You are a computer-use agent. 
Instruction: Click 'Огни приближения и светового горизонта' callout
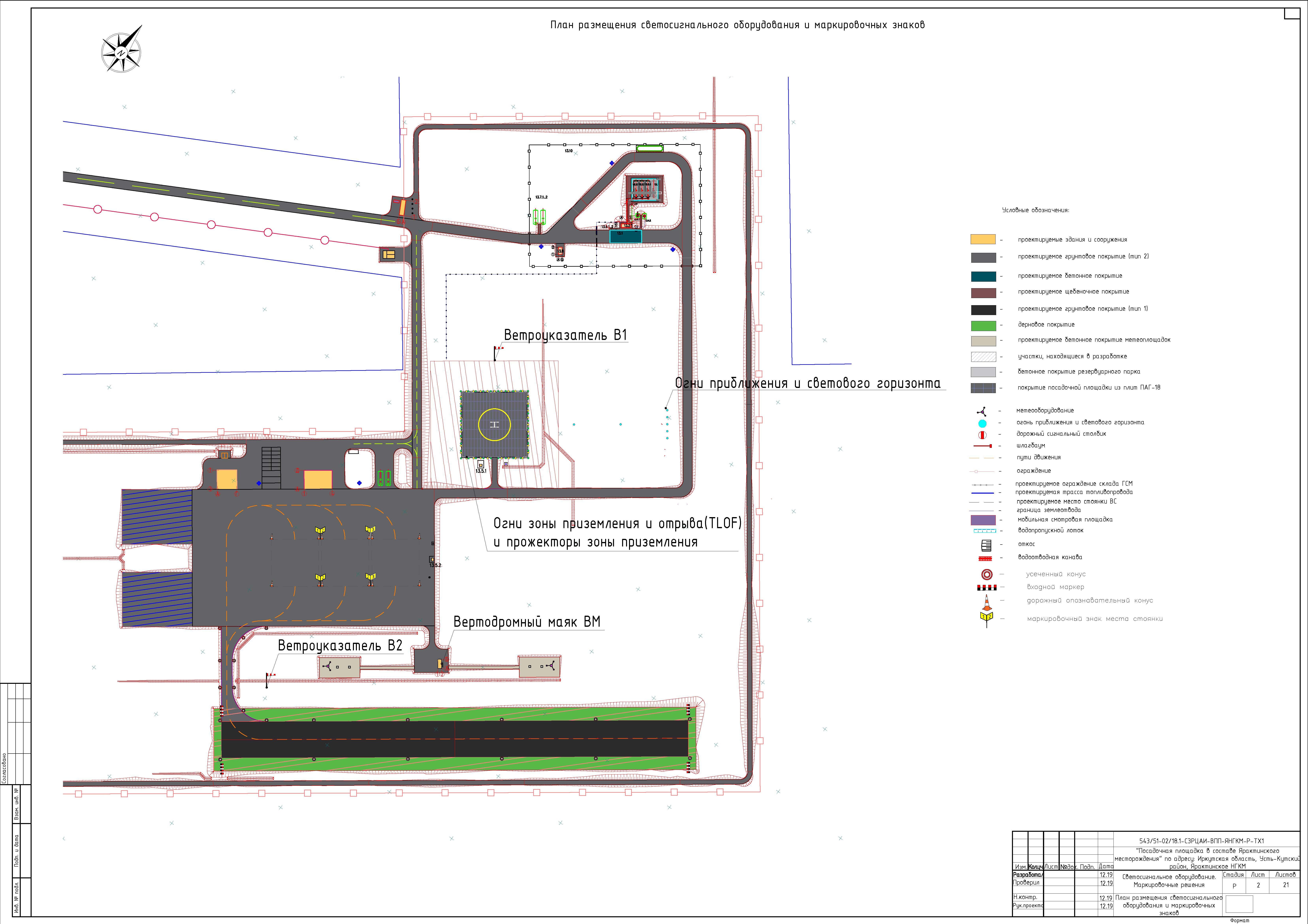pos(808,383)
